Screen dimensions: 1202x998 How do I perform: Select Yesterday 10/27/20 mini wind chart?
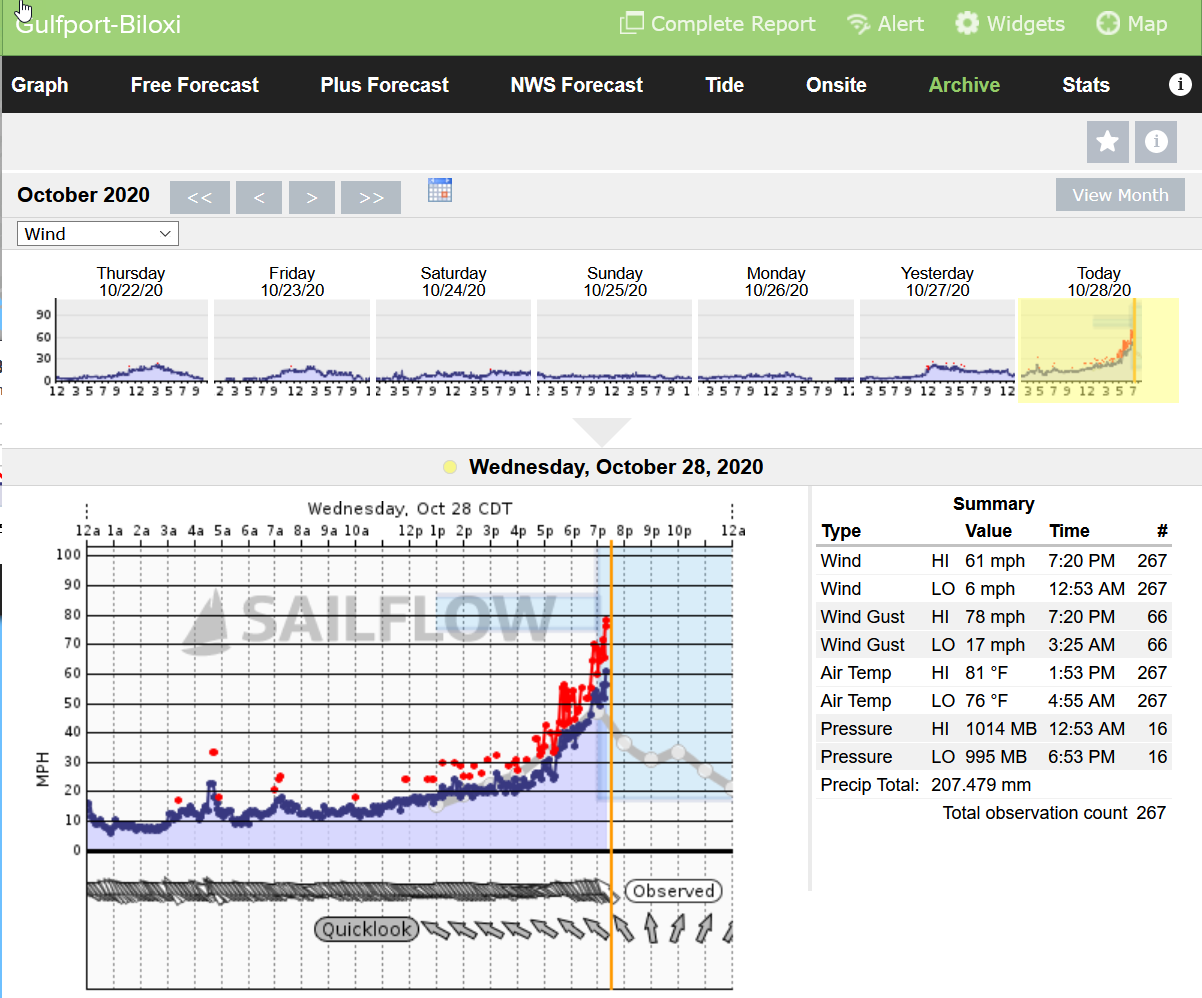[x=937, y=340]
